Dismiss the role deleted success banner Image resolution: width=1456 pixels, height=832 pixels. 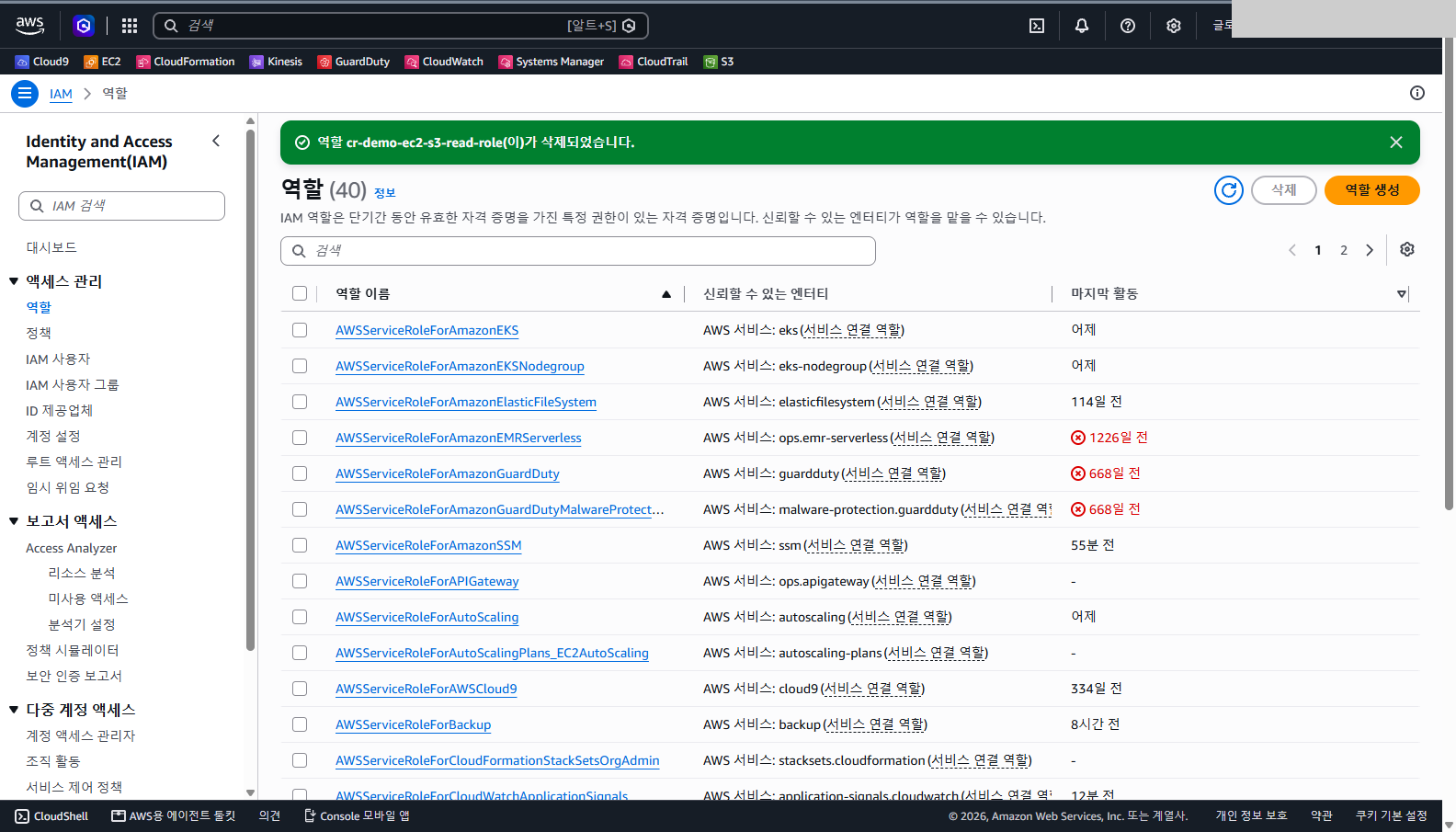1396,142
